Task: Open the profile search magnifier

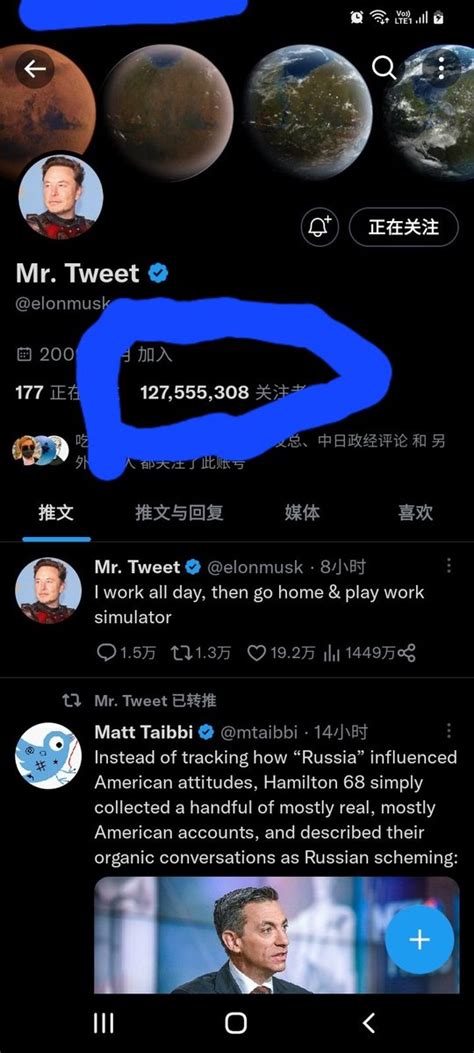Action: click(x=383, y=67)
